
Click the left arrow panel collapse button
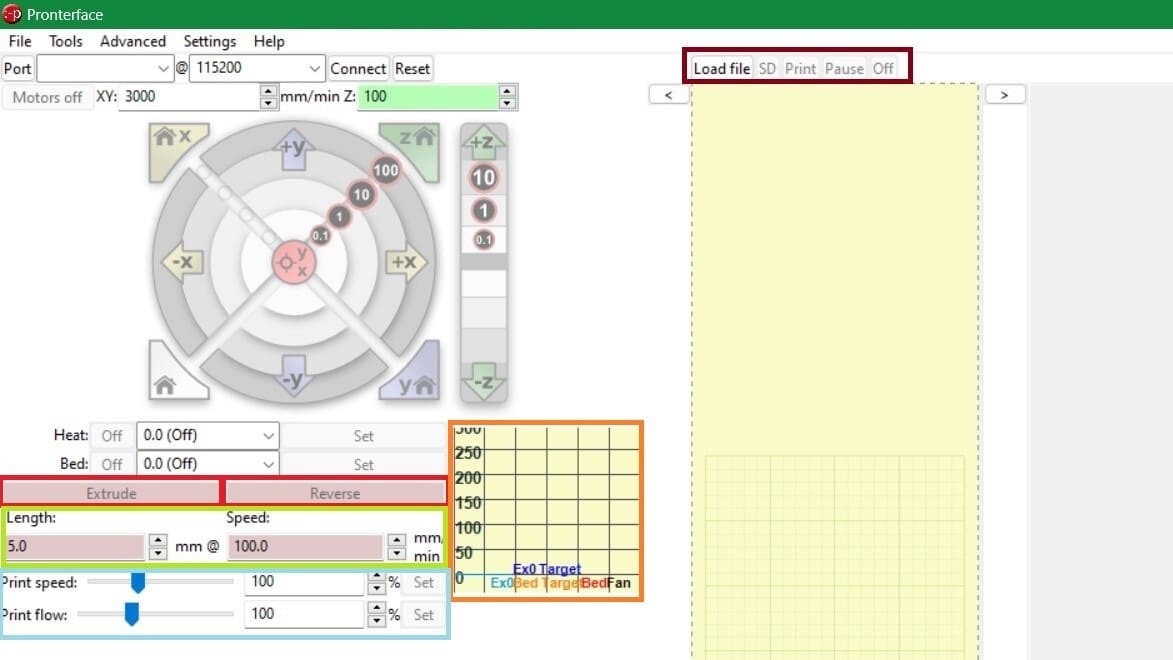tap(669, 95)
